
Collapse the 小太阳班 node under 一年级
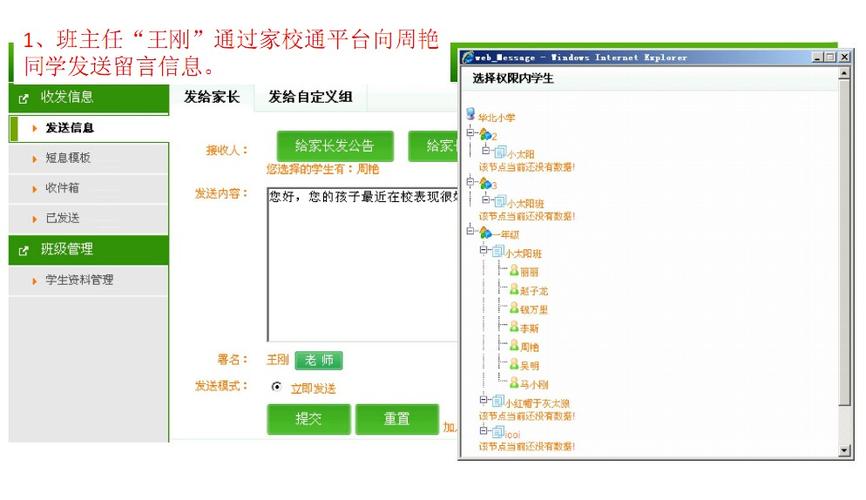(x=484, y=250)
